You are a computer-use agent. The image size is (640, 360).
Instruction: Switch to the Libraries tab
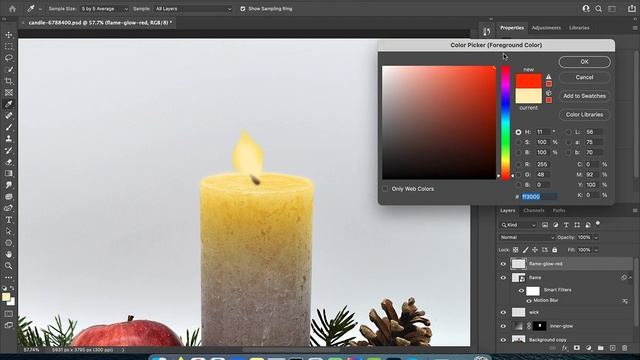coord(579,28)
